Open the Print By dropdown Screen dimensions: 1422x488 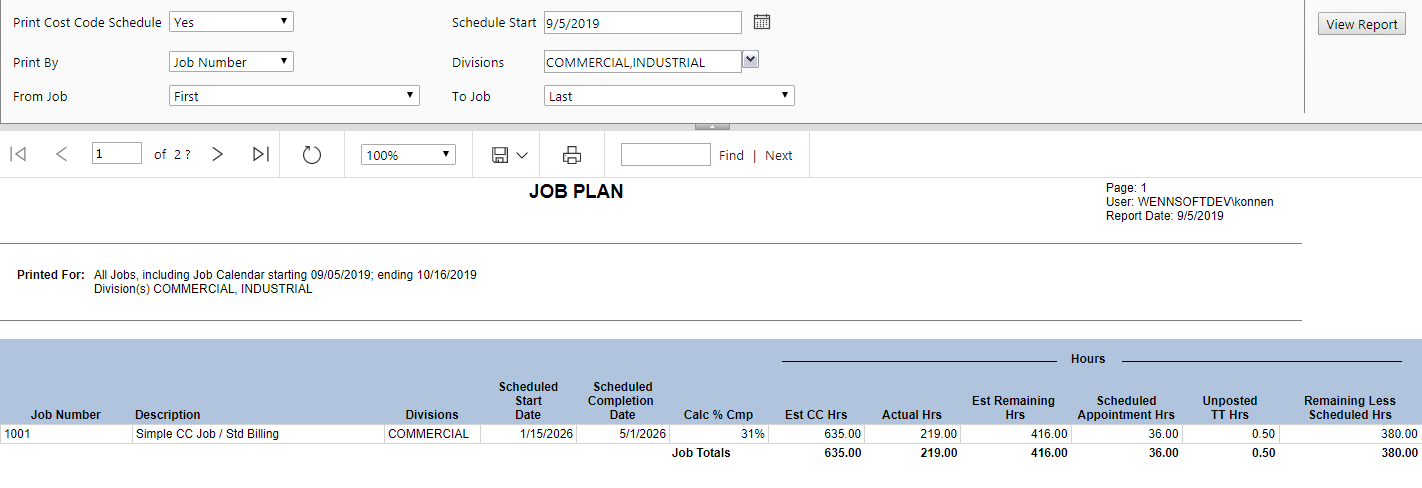[231, 62]
